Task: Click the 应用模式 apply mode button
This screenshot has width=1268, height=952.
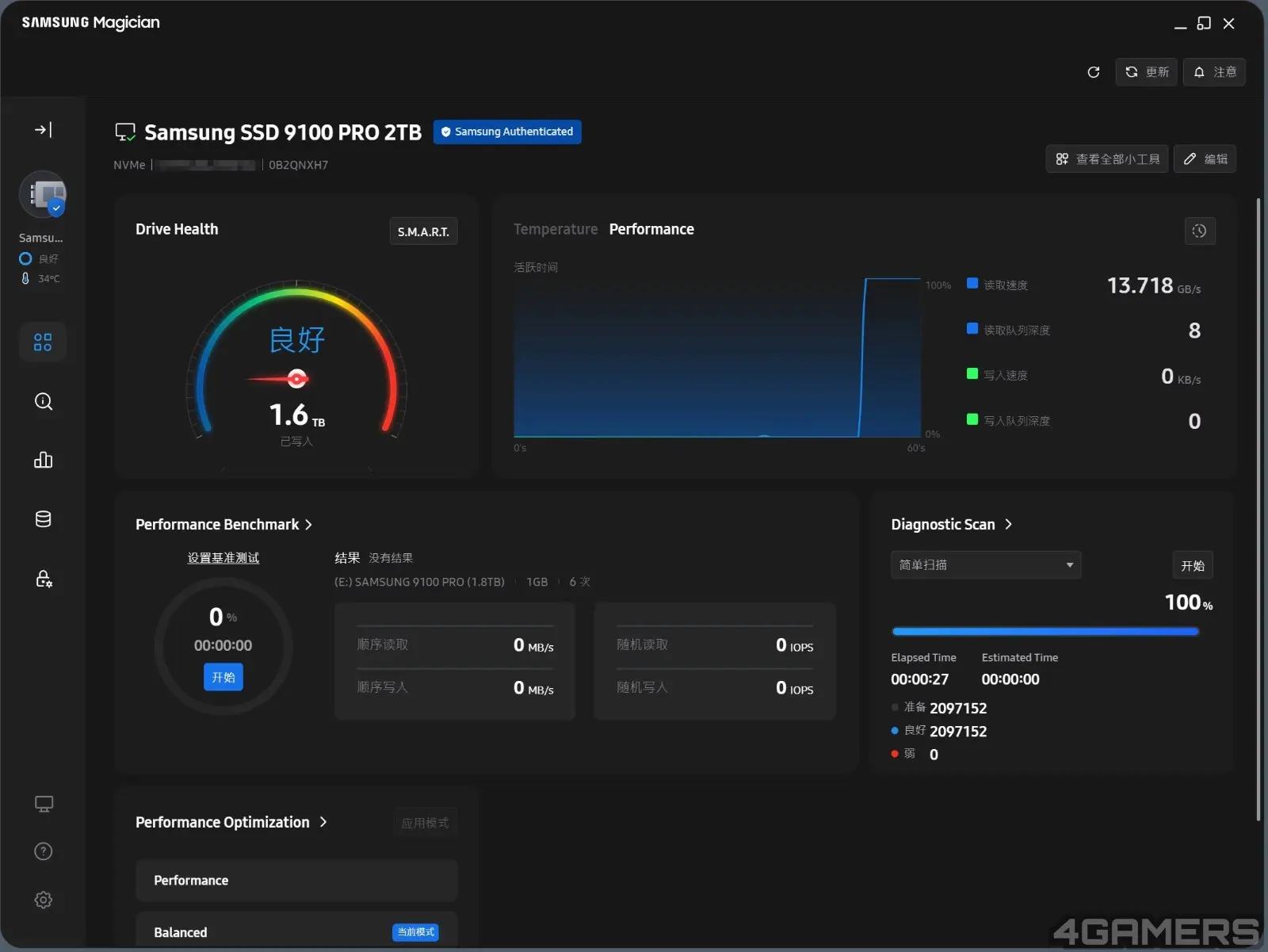Action: pyautogui.click(x=425, y=823)
